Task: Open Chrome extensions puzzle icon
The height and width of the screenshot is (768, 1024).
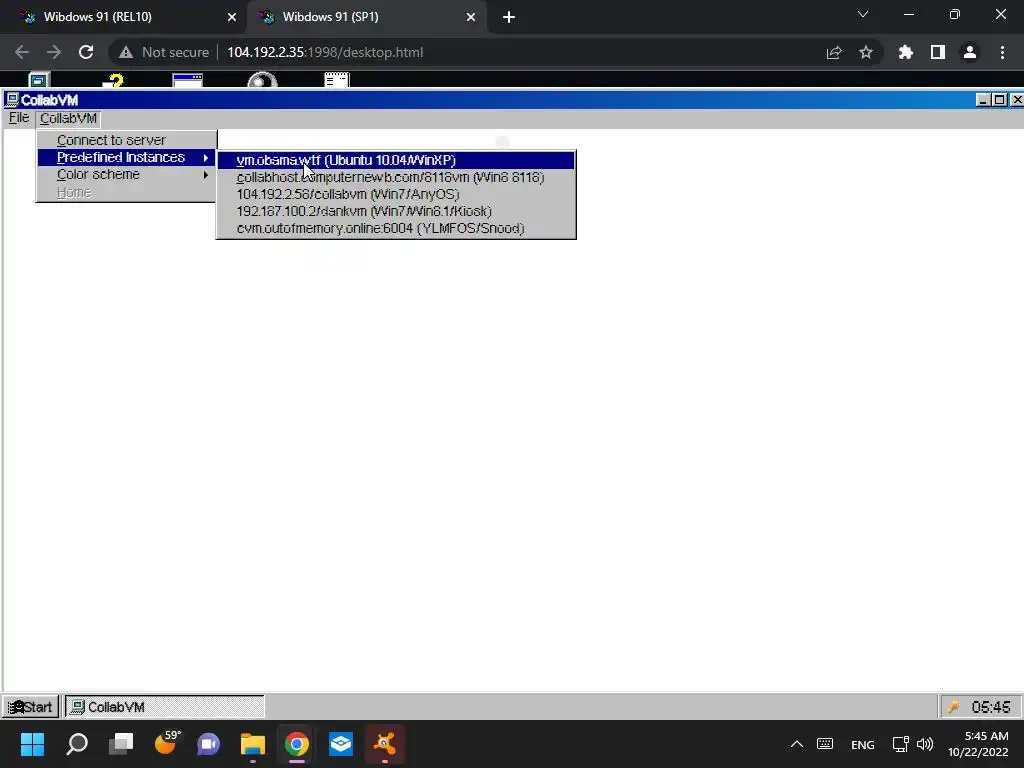Action: click(x=905, y=52)
